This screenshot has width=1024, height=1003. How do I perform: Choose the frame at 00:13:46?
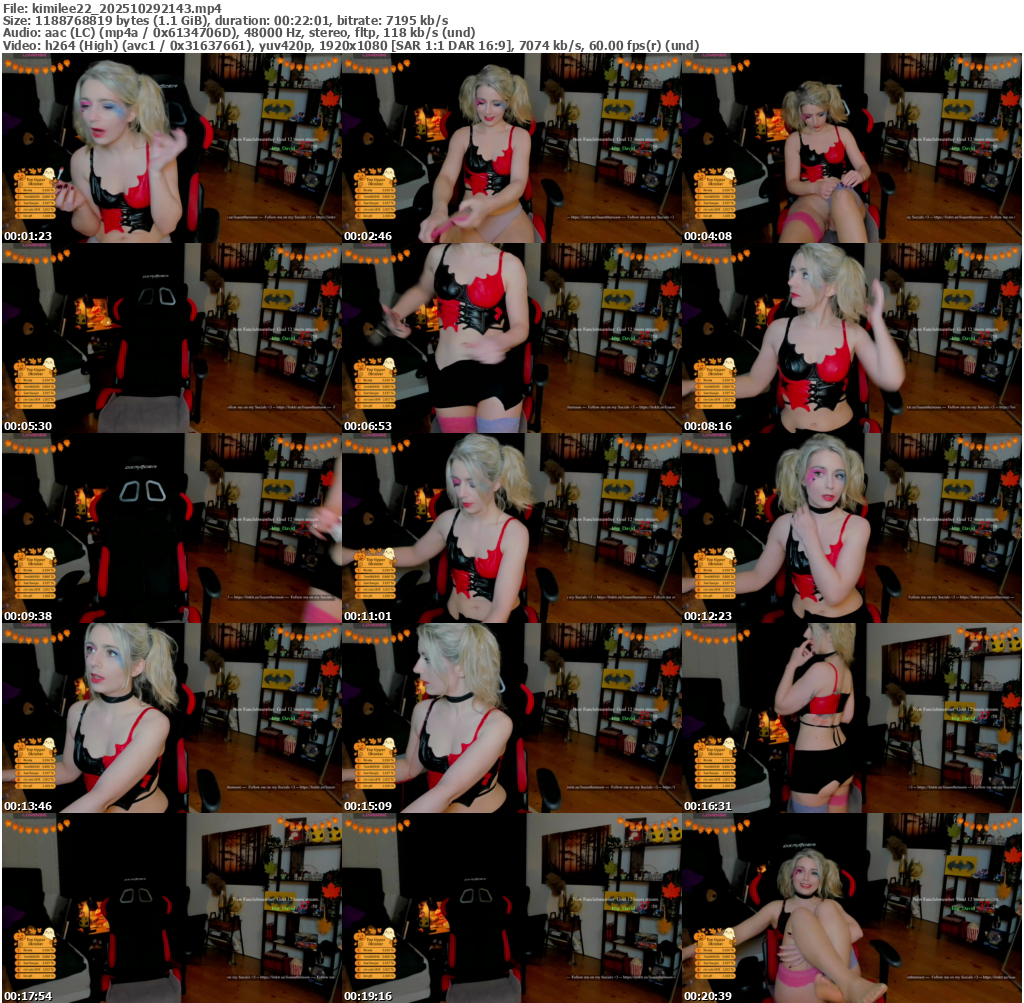point(172,718)
